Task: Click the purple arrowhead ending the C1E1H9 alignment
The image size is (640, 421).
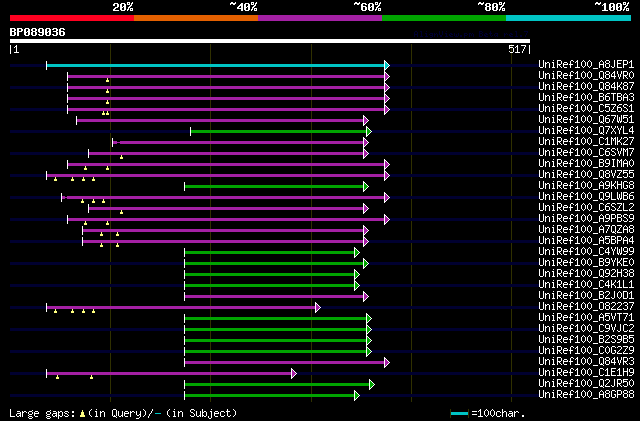Action: coord(294,374)
